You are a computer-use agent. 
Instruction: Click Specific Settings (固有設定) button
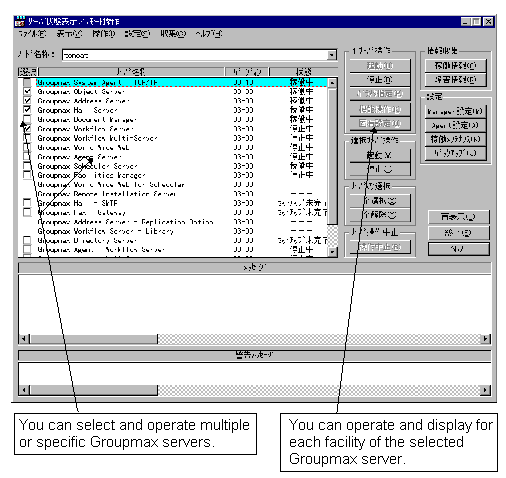pos(380,123)
